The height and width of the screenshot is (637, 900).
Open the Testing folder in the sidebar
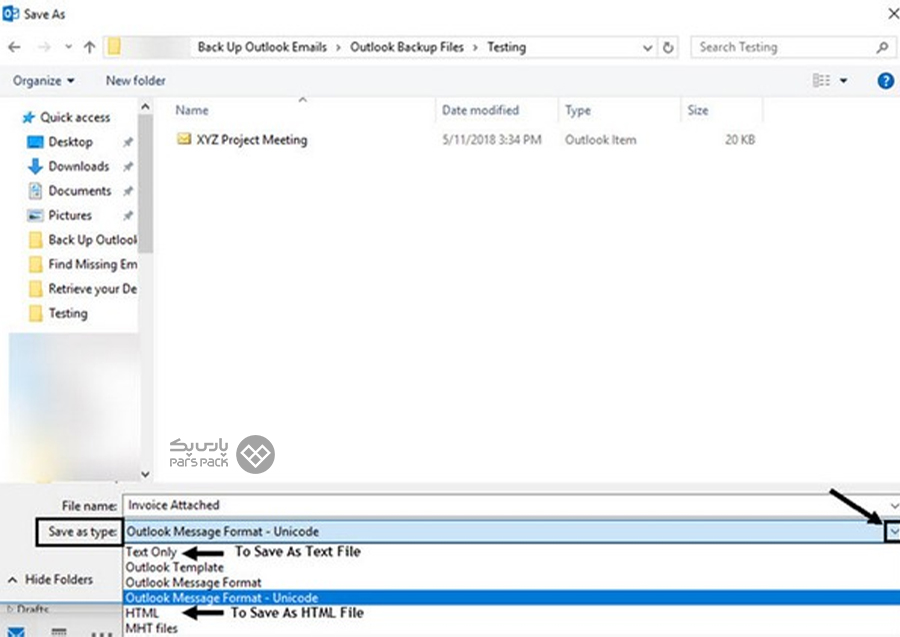(x=58, y=313)
